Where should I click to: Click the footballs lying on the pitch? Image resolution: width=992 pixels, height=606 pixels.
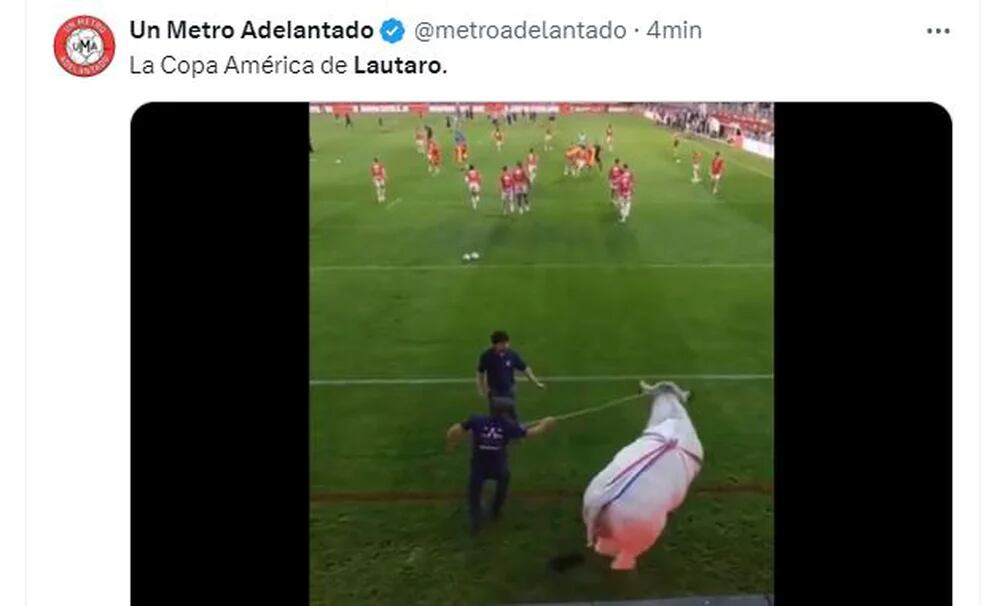[x=471, y=256]
